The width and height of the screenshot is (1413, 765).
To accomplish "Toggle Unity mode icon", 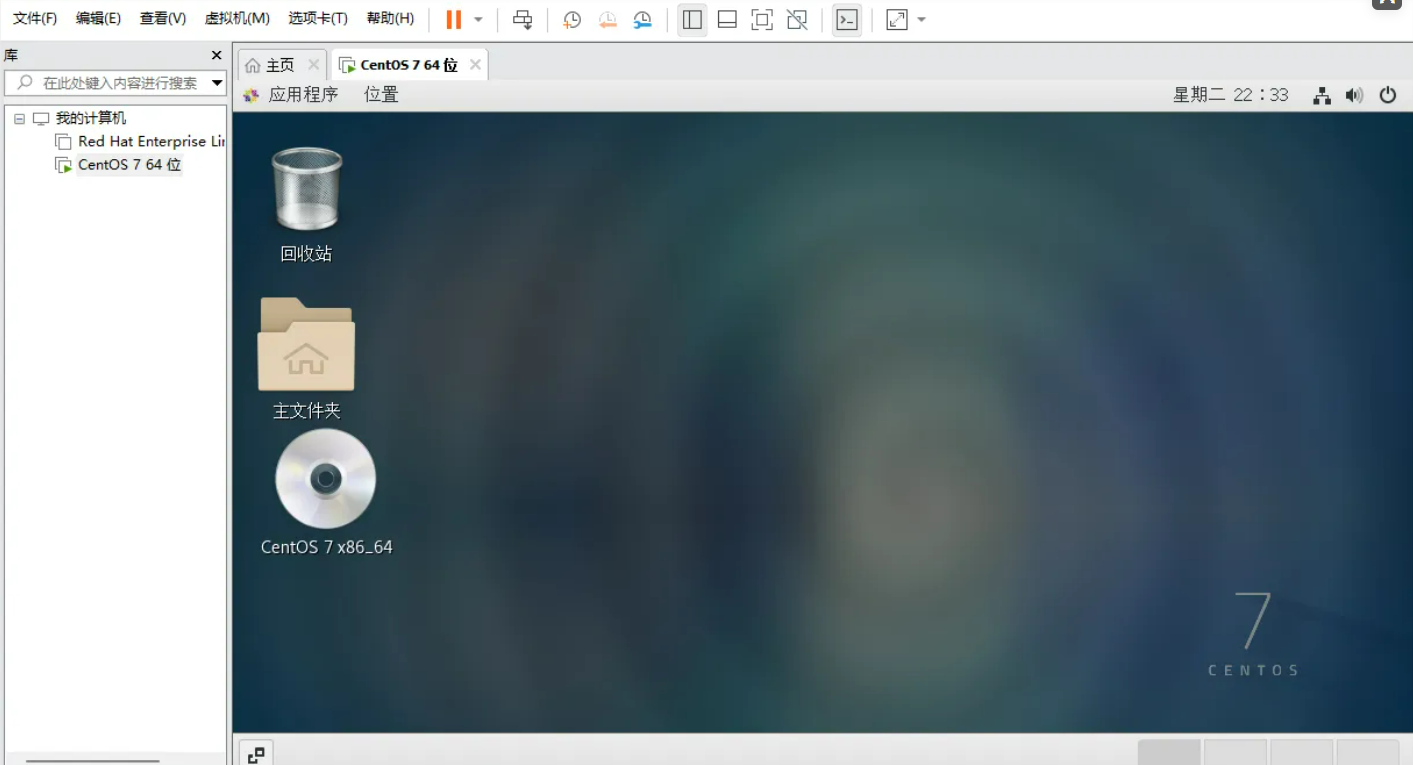I will pyautogui.click(x=797, y=19).
